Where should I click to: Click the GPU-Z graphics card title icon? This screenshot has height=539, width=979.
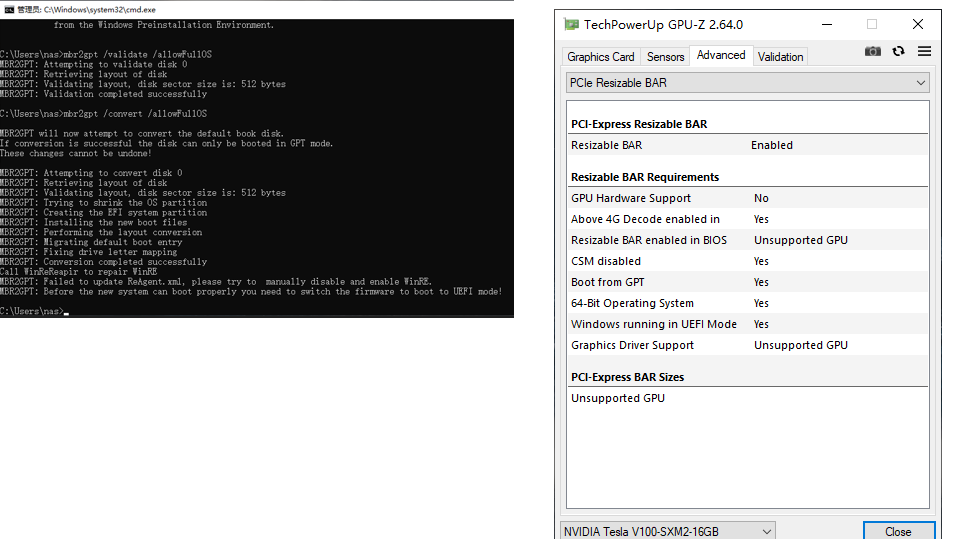(571, 24)
